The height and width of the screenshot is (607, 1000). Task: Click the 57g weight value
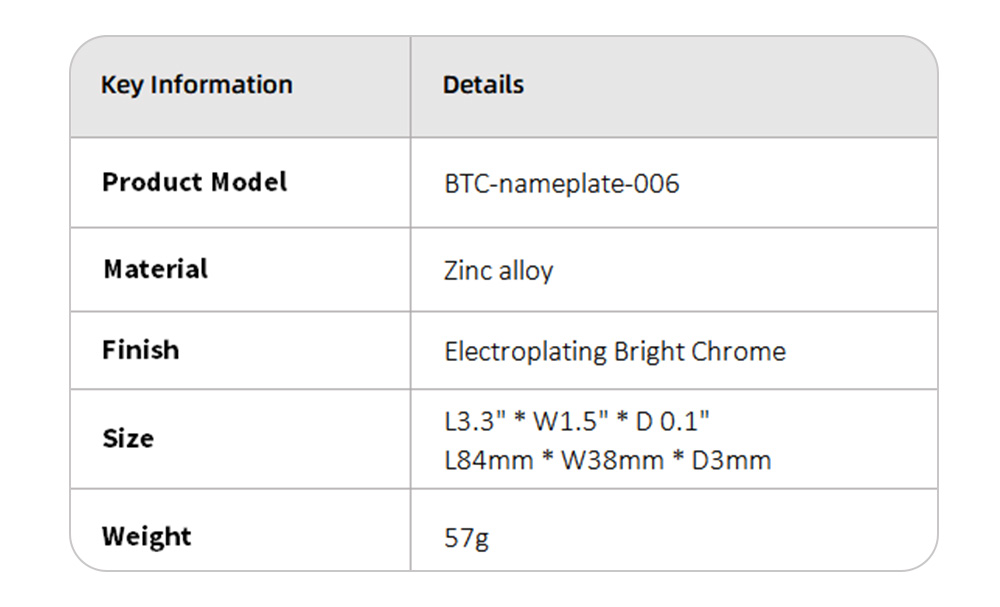(466, 538)
